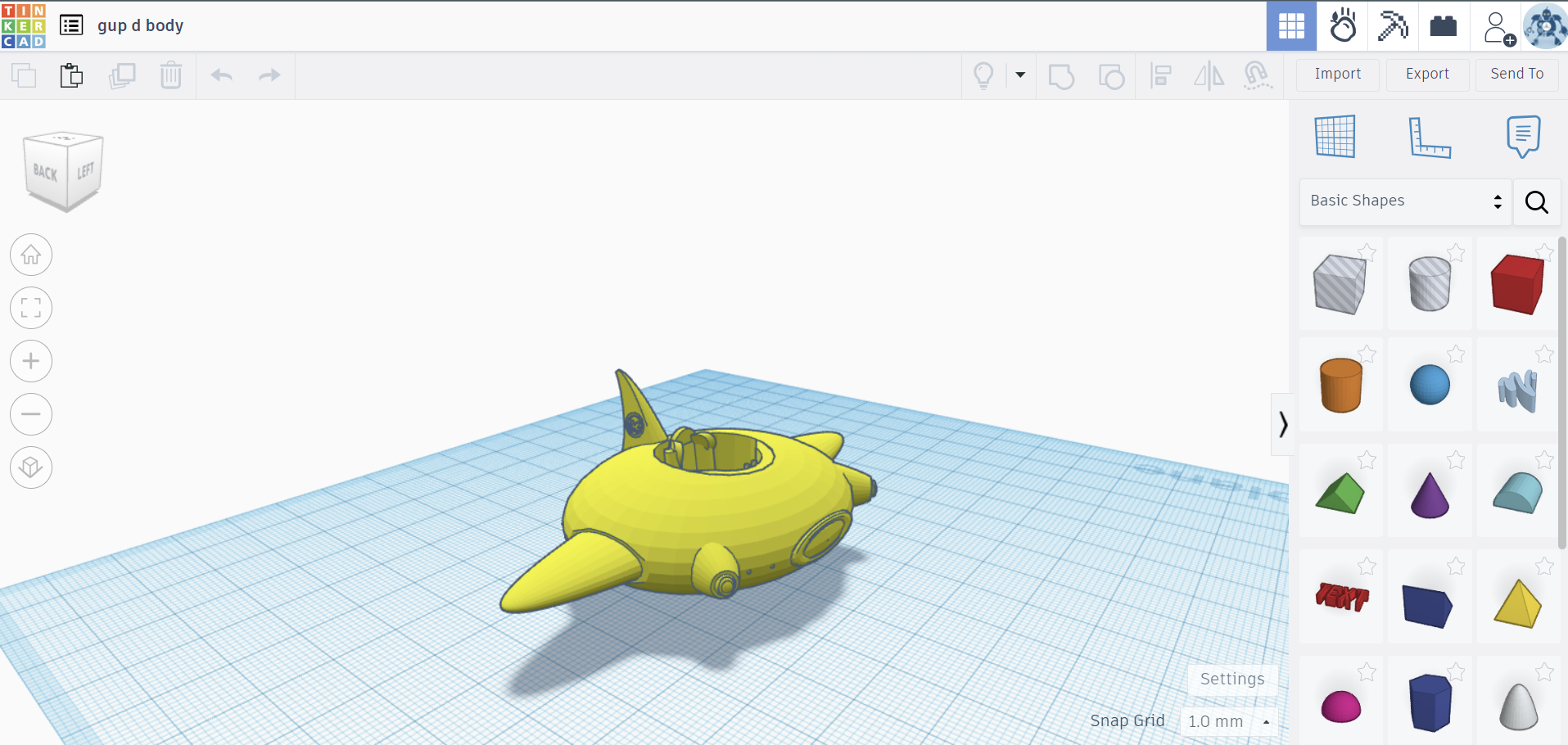This screenshot has height=745, width=1568.
Task: Open the Snap Grid 1.0 mm dropdown
Action: (1228, 721)
